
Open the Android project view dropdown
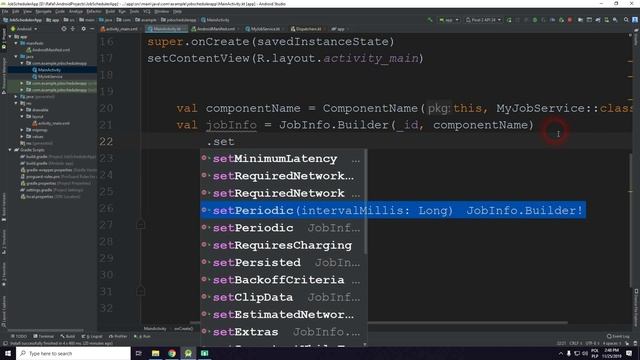point(24,29)
